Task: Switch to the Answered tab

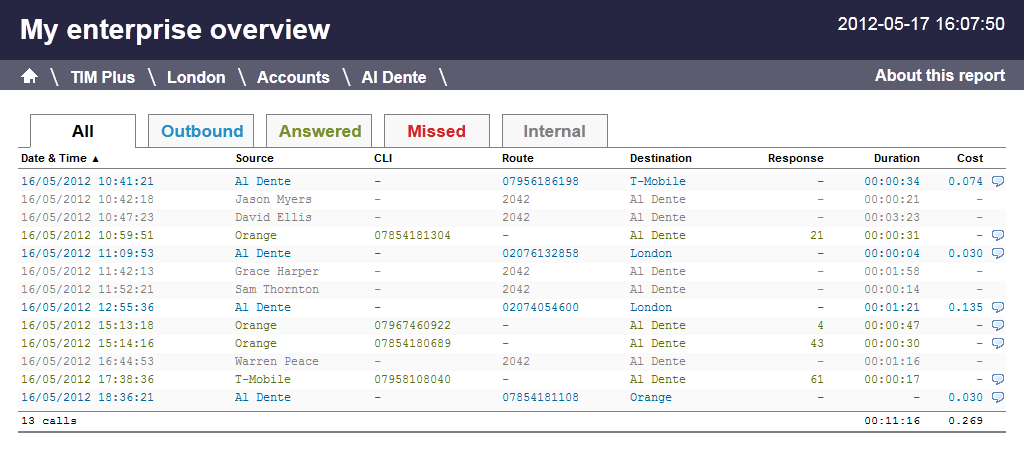Action: (320, 131)
